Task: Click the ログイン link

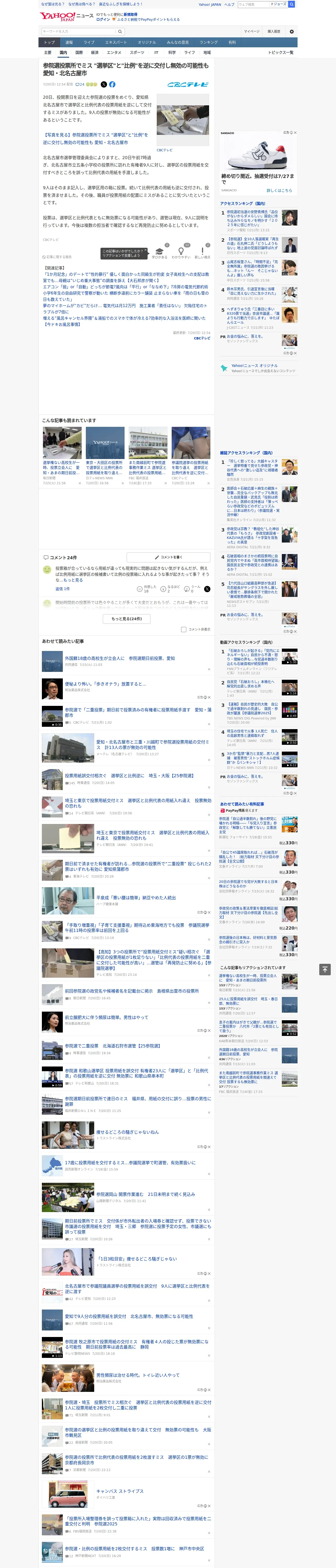Action: pyautogui.click(x=103, y=20)
